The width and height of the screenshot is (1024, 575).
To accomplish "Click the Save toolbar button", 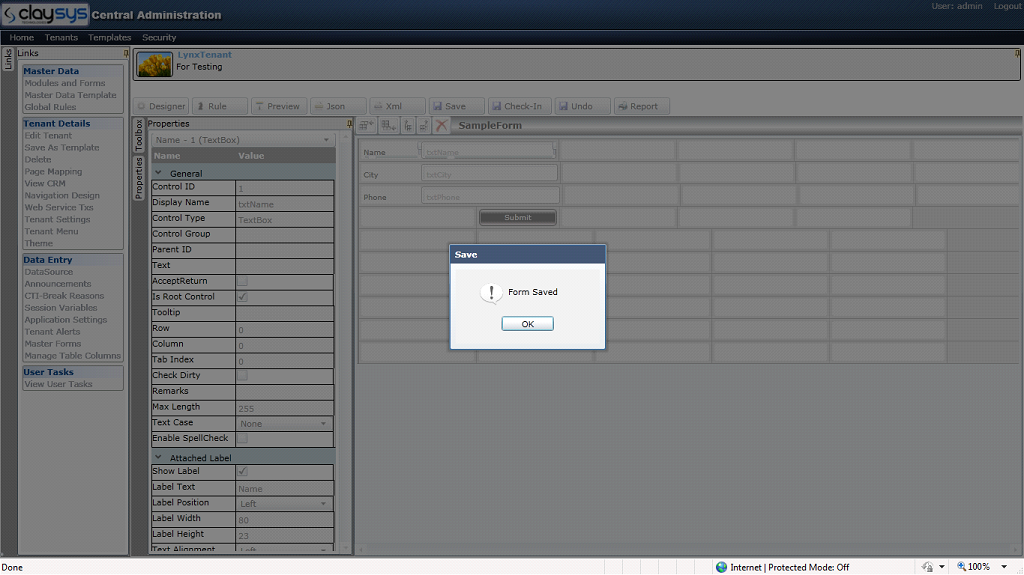I will coord(457,106).
